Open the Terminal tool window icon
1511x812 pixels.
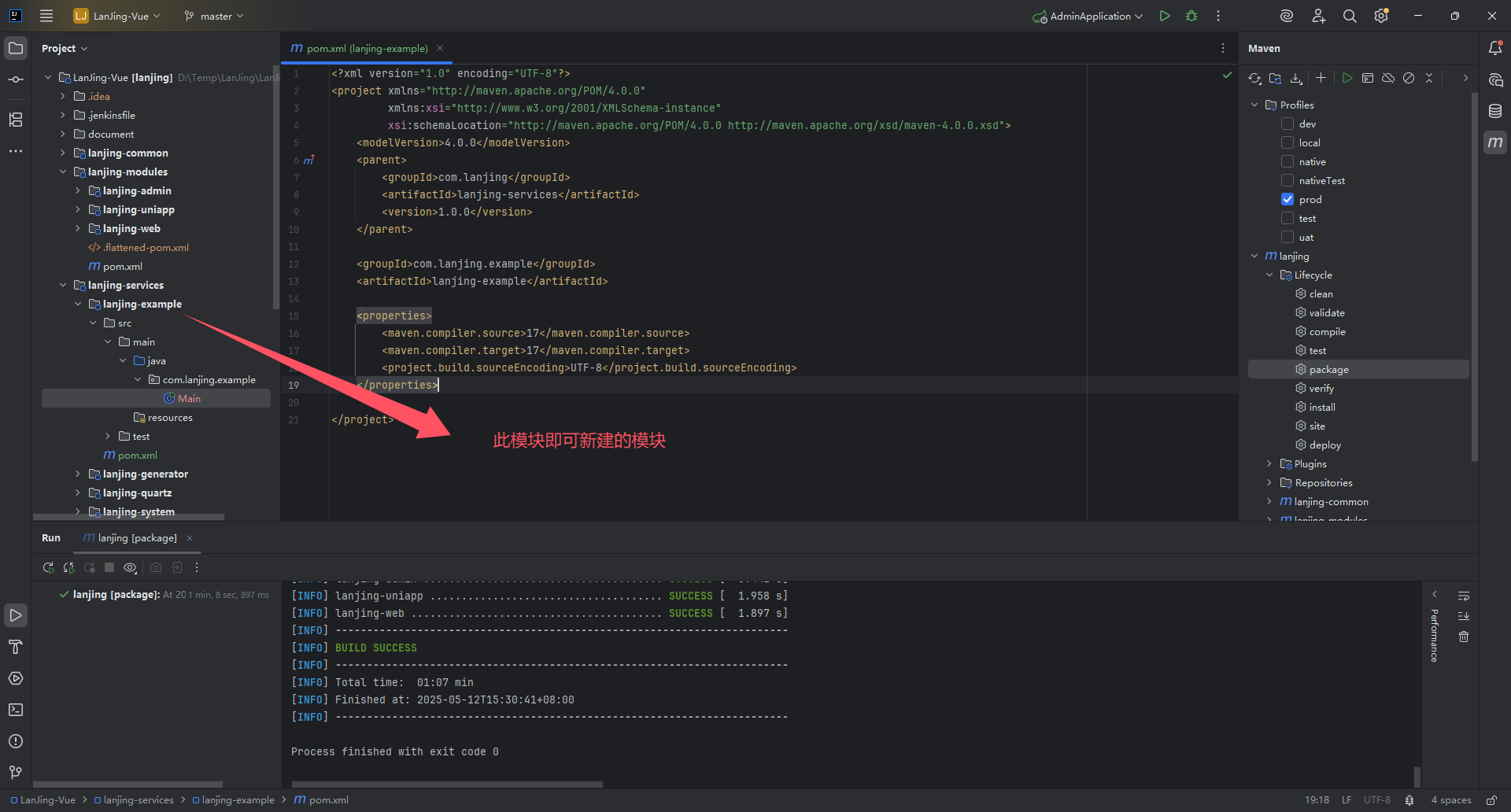pyautogui.click(x=16, y=710)
